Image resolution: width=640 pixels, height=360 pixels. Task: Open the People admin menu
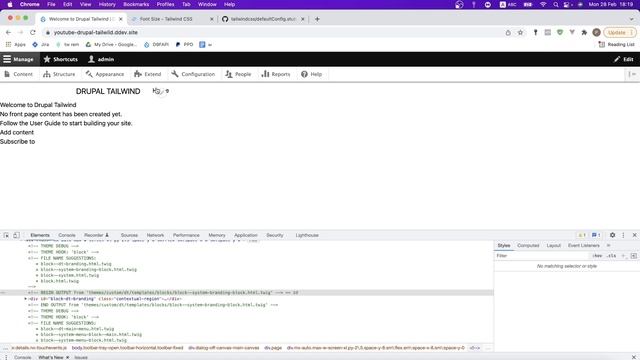(238, 74)
